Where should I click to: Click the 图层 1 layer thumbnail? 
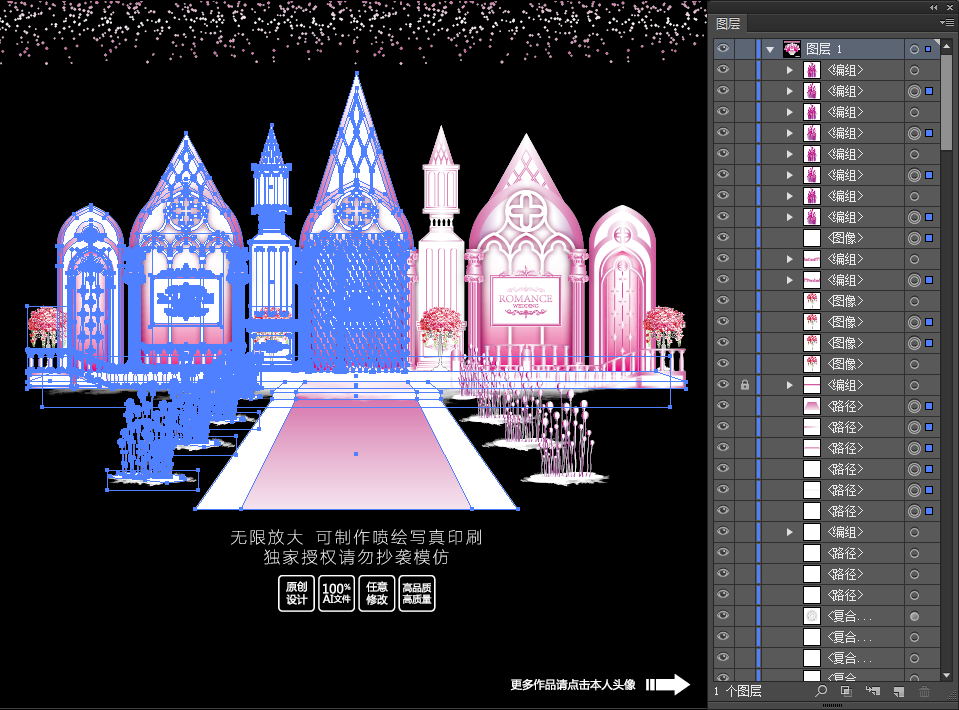792,49
